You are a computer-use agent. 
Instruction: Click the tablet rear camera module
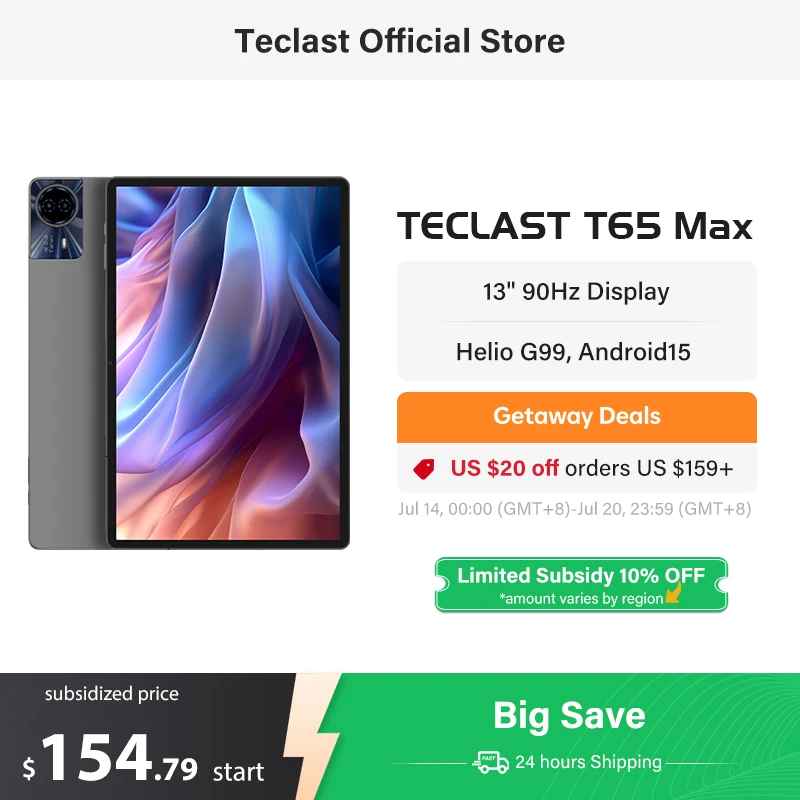[56, 218]
